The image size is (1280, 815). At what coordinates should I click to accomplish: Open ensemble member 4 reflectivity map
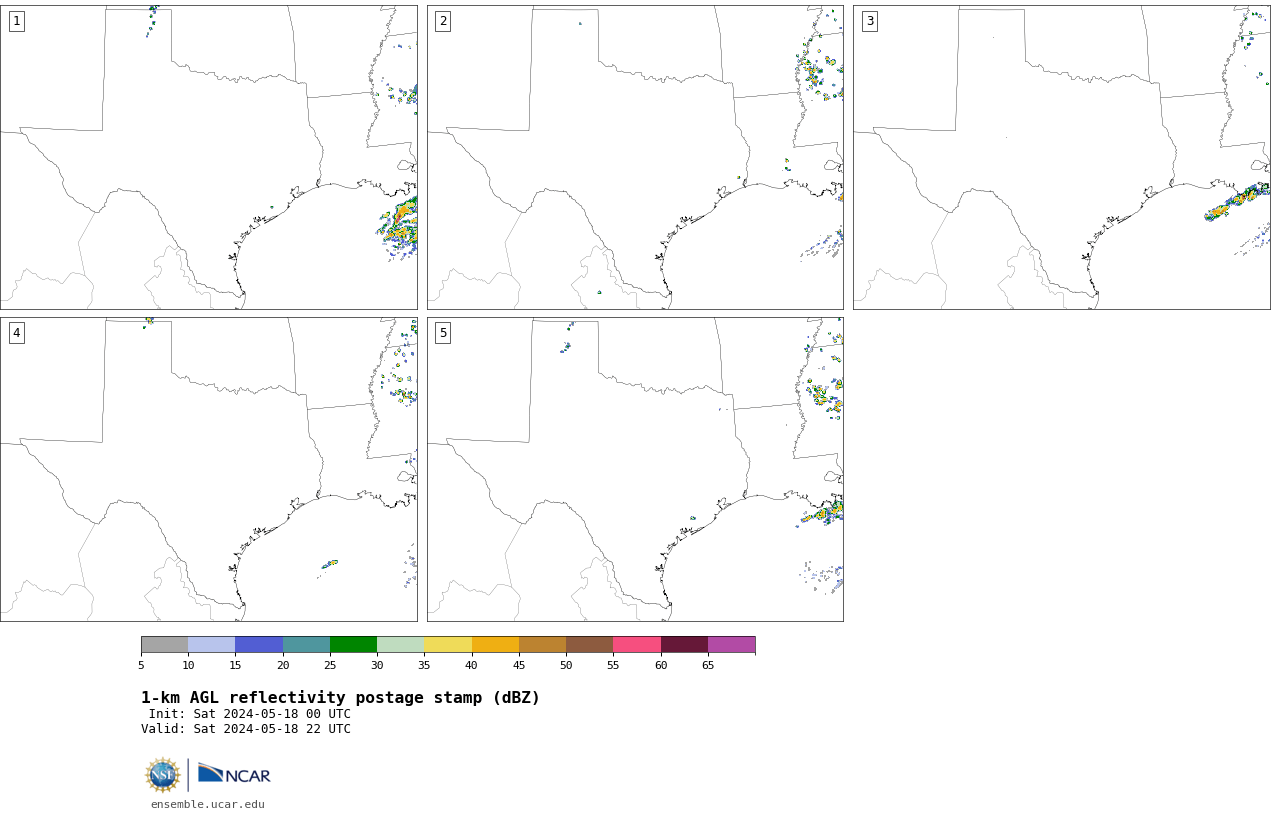209,470
